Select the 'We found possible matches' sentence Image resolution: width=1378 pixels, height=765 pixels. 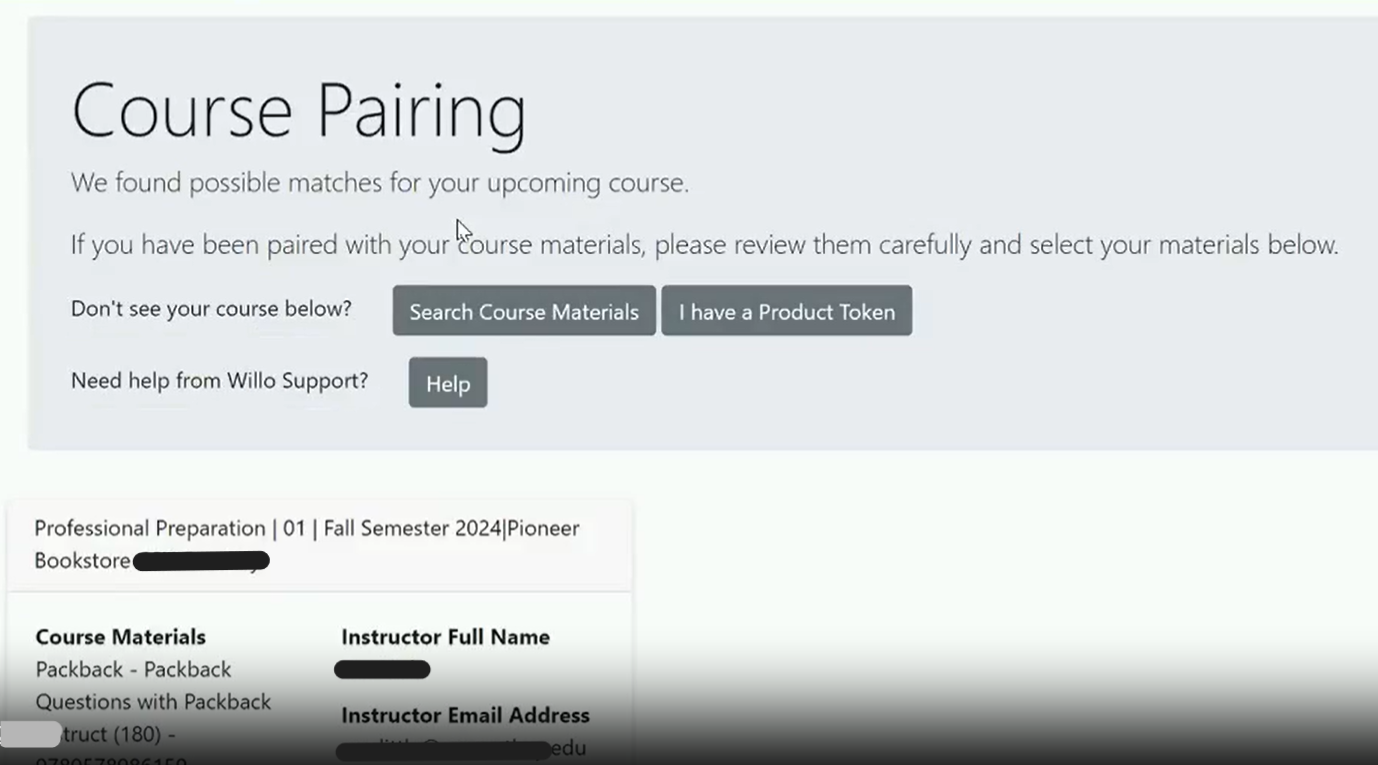point(380,183)
